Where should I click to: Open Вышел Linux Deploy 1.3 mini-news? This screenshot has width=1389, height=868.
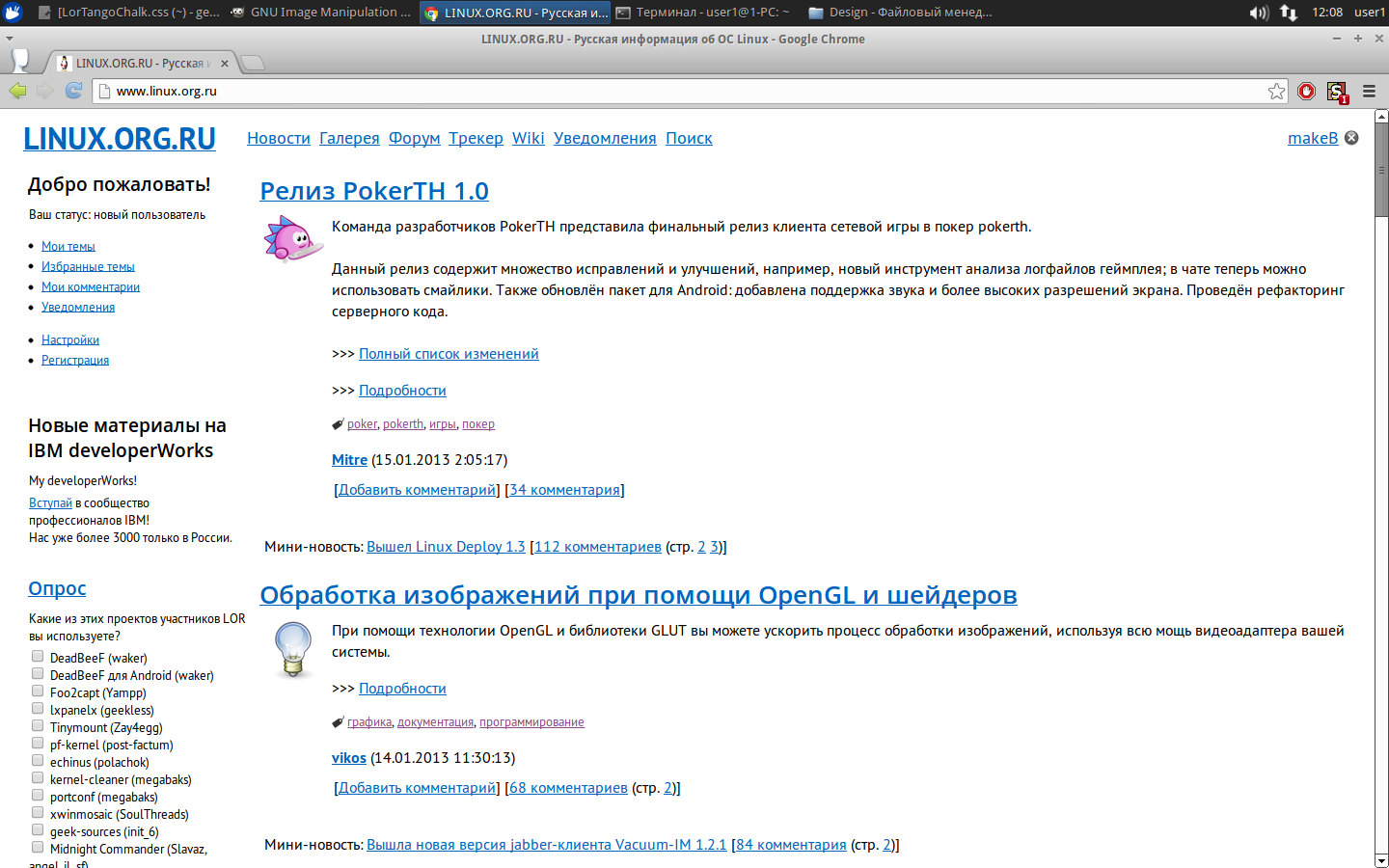click(446, 547)
